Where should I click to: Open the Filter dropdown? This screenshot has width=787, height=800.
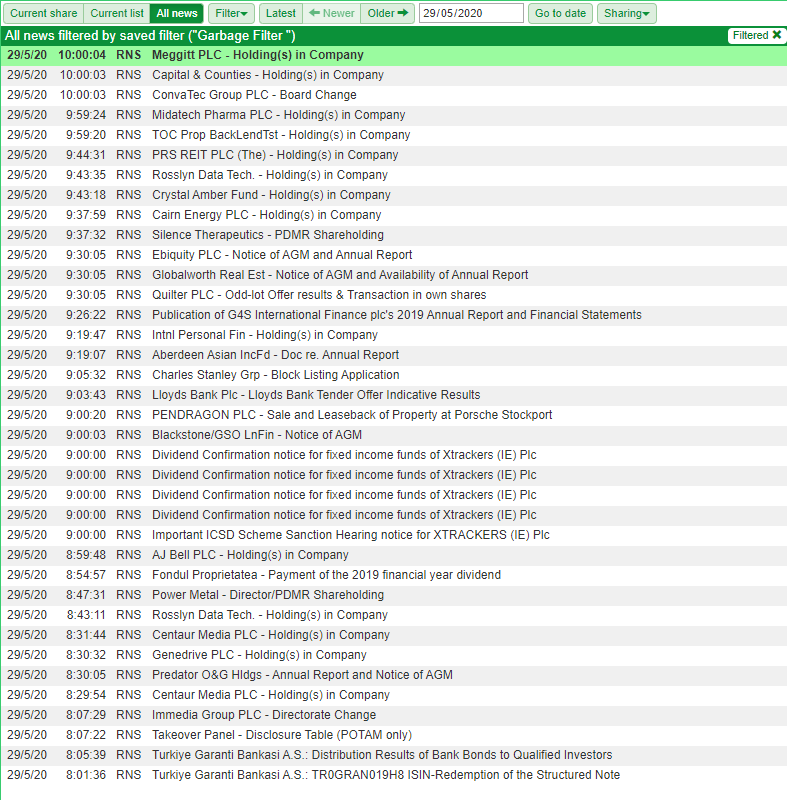coord(231,13)
